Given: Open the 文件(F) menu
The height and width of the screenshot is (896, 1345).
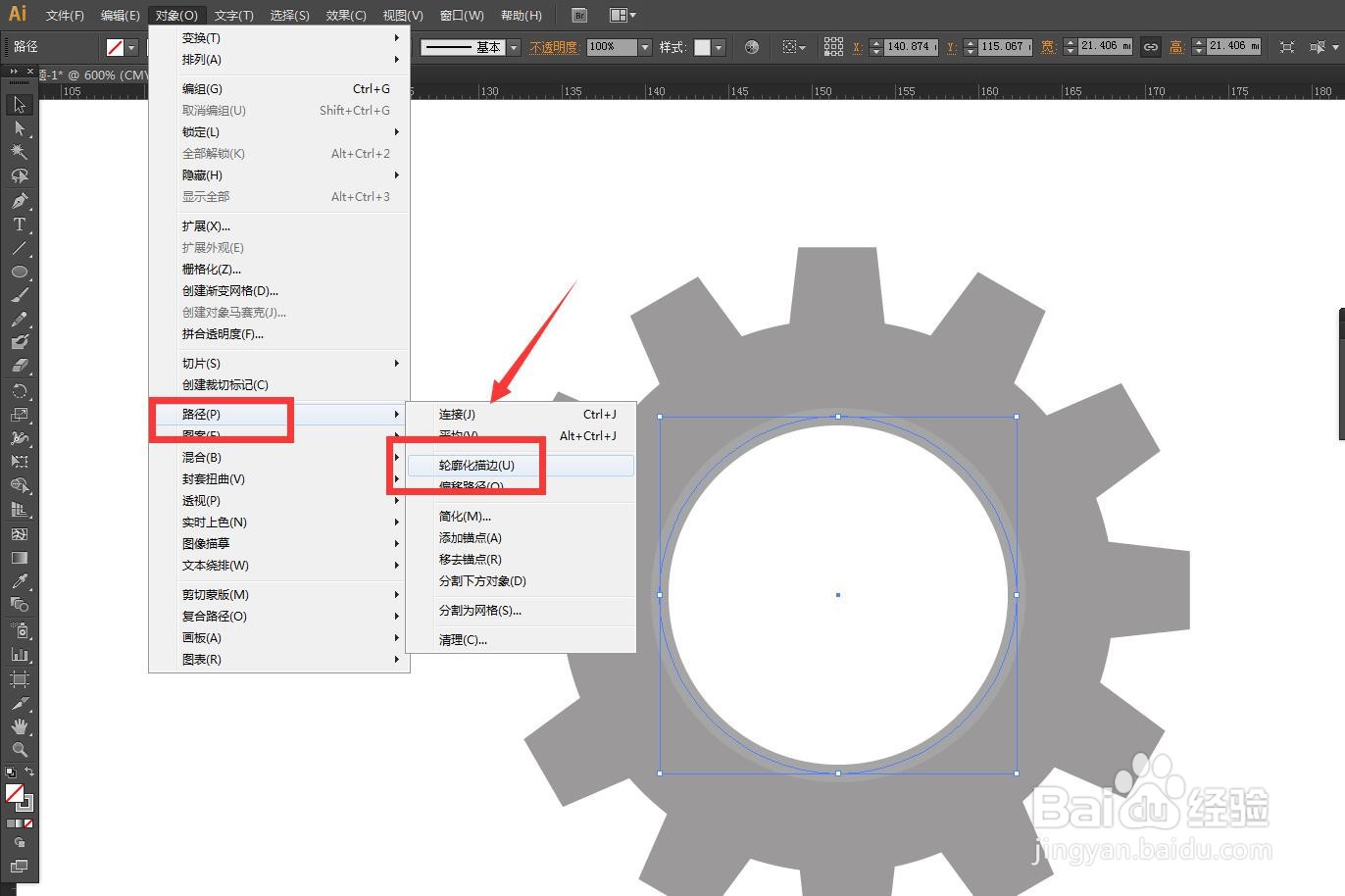Looking at the screenshot, I should pyautogui.click(x=65, y=15).
